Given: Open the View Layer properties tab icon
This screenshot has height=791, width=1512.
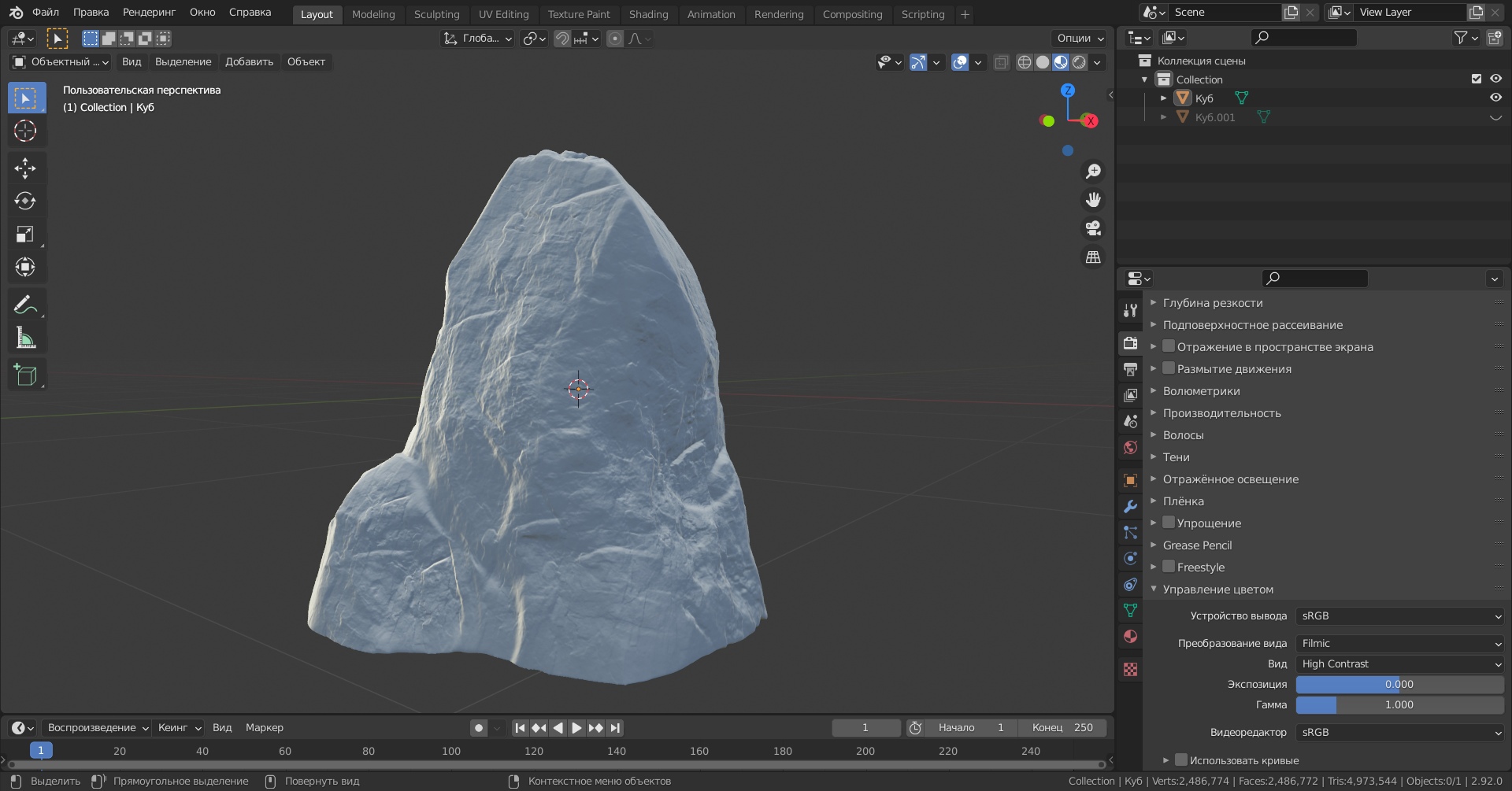Looking at the screenshot, I should [1130, 395].
